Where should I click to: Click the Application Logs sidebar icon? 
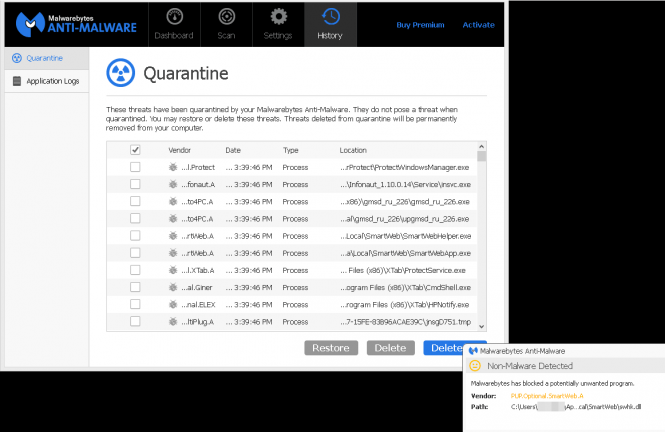[17, 81]
